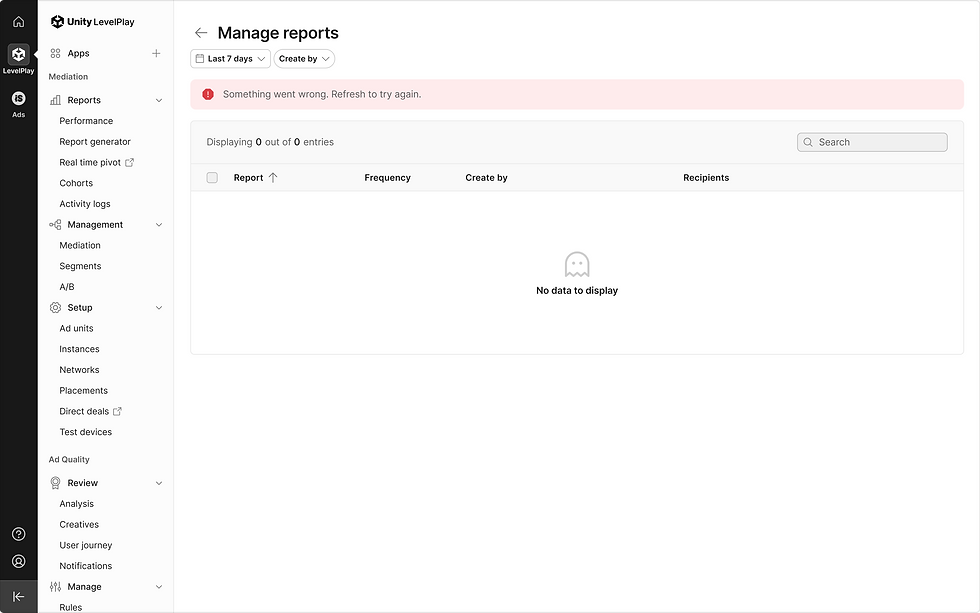
Task: Click the Review badge icon
Action: point(55,482)
